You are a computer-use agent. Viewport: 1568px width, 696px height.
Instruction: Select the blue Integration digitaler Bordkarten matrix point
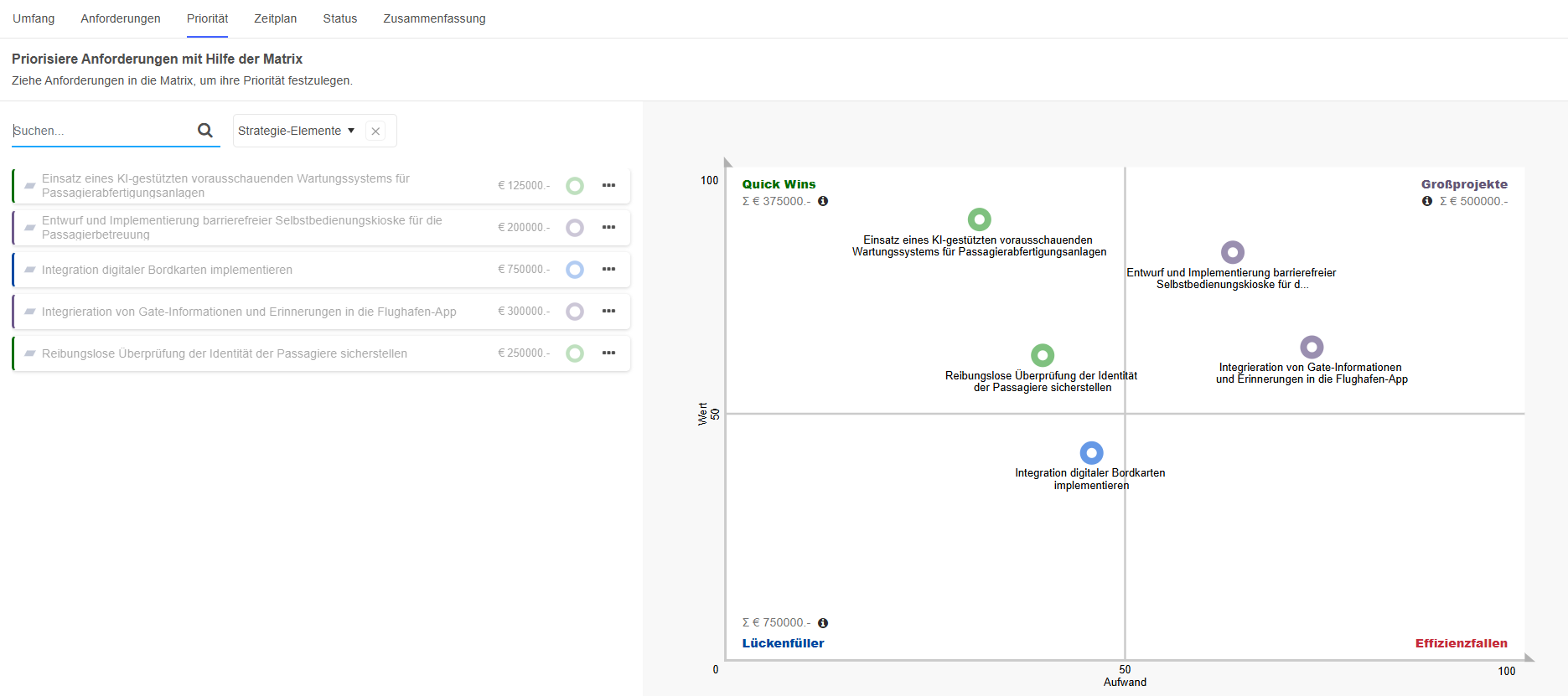[1091, 453]
